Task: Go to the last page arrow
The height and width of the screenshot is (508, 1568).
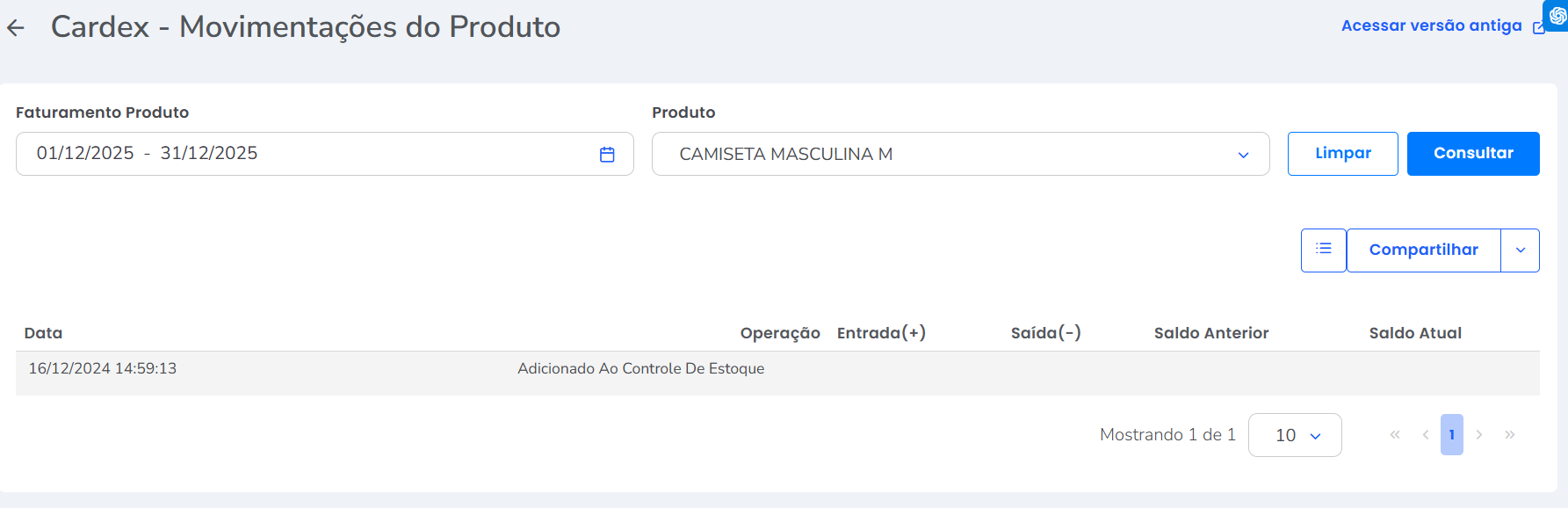Action: pyautogui.click(x=1509, y=435)
